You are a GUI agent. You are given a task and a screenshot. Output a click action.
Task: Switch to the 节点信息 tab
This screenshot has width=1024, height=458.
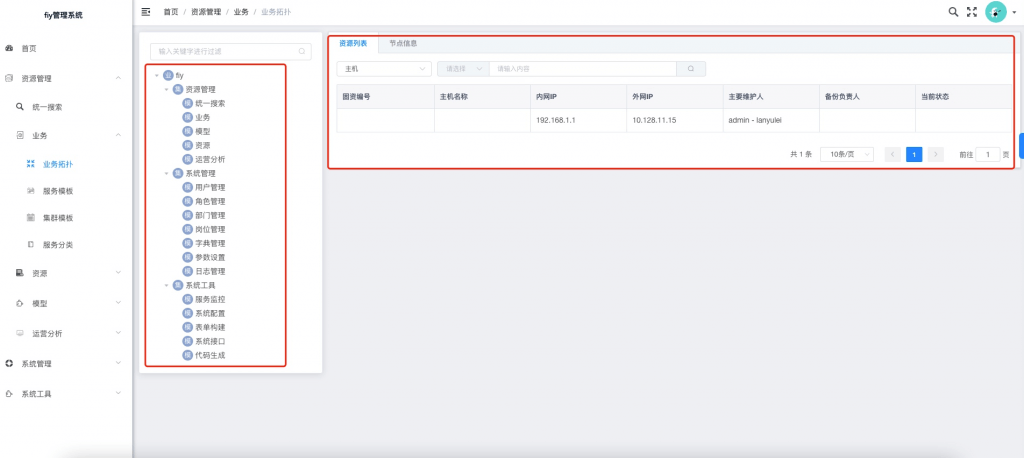tap(403, 44)
